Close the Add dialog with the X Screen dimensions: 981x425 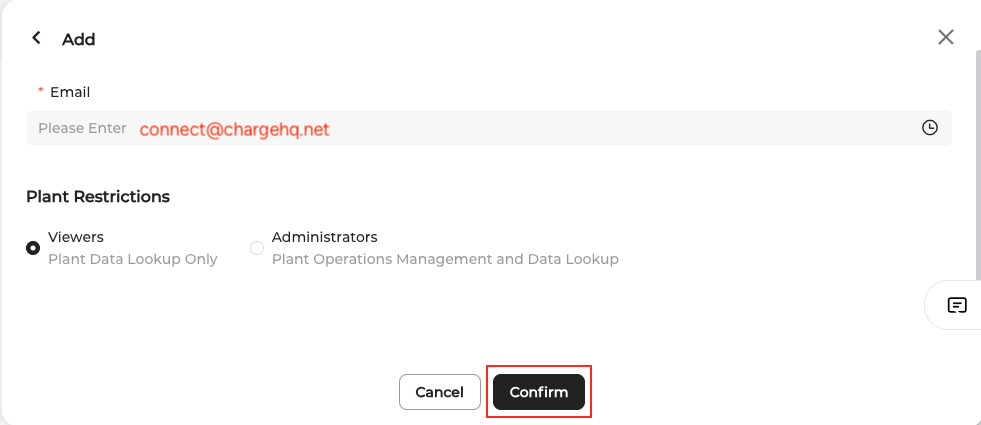click(x=945, y=38)
